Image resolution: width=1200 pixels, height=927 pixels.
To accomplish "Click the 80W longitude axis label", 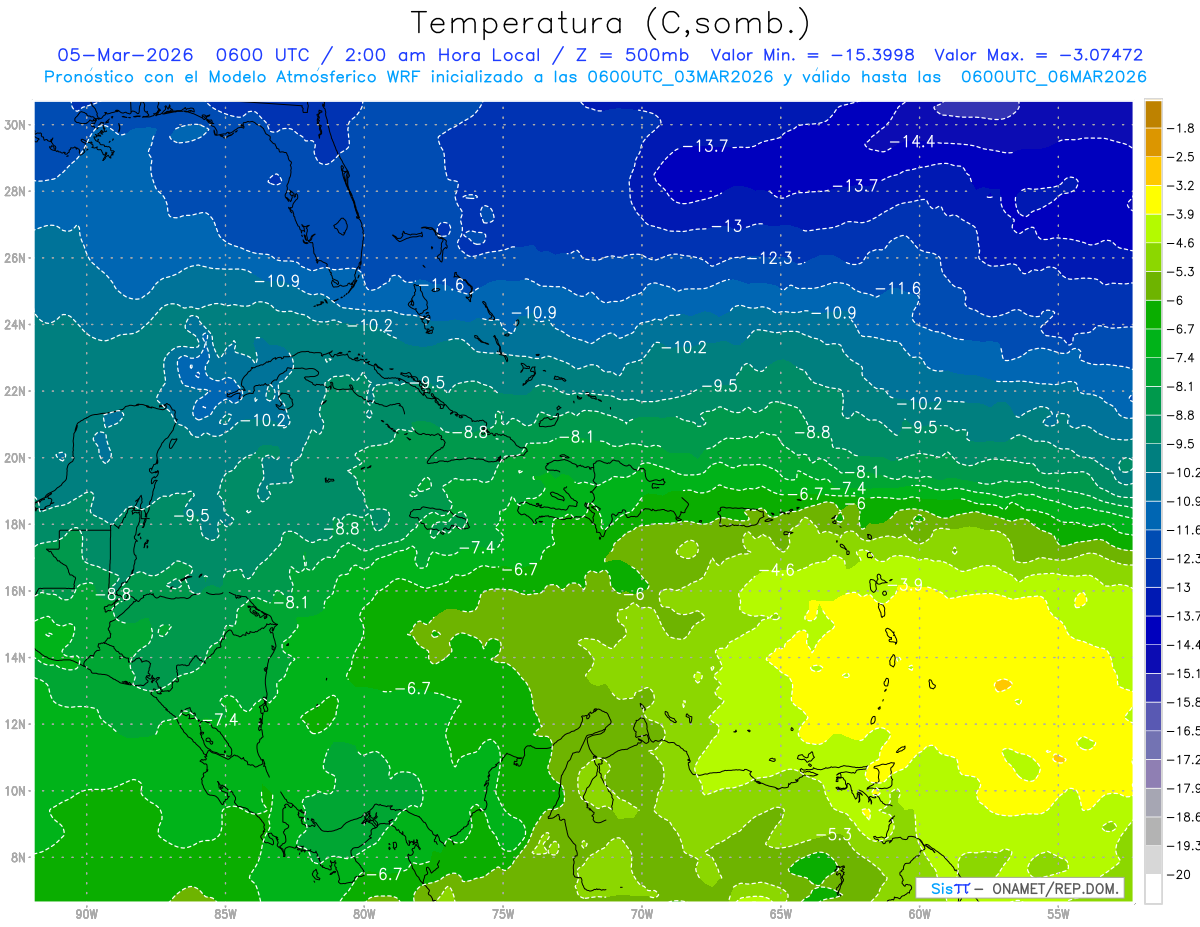I will point(364,914).
